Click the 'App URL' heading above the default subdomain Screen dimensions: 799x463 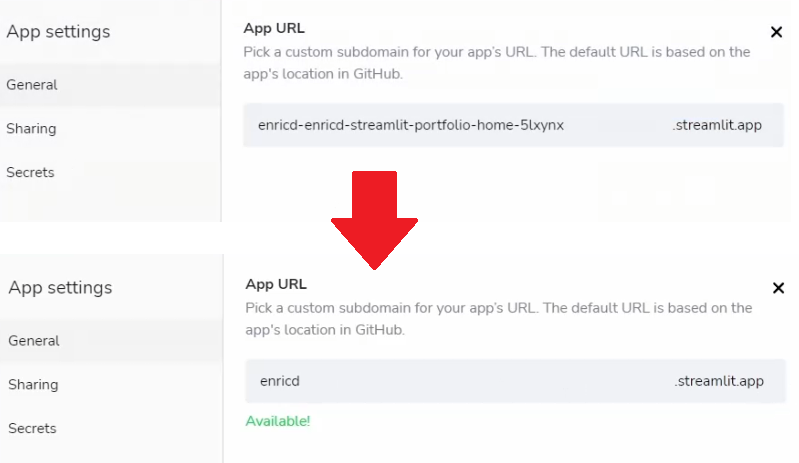[274, 28]
